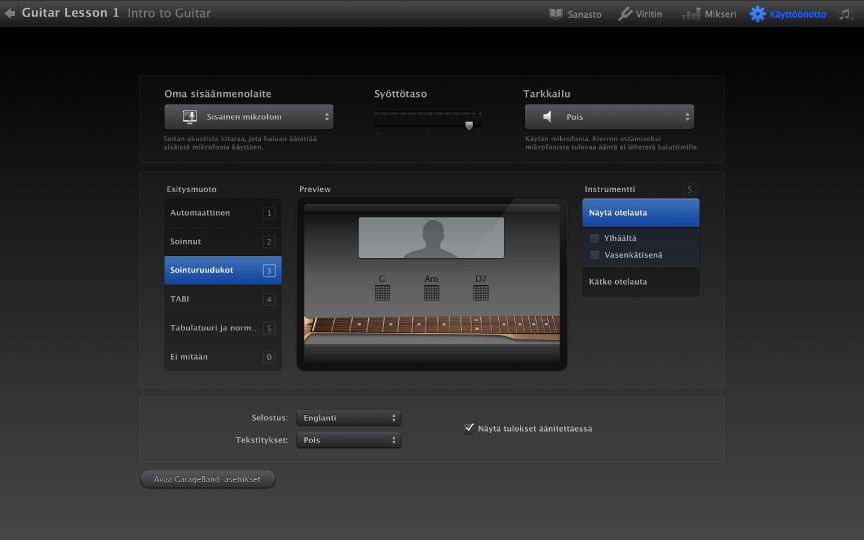
Task: Click the Syöttötaso input level slider
Action: (x=469, y=125)
